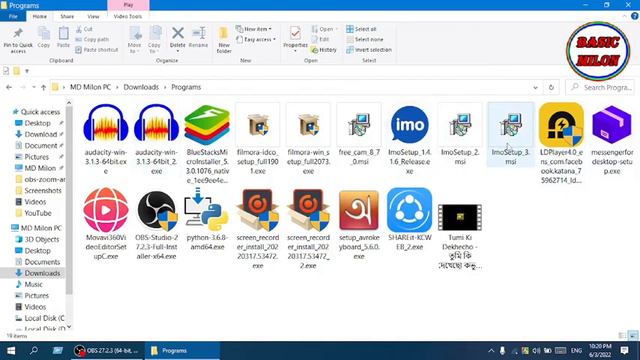Open the New item dropdown
This screenshot has height=360, width=640.
coord(254,29)
